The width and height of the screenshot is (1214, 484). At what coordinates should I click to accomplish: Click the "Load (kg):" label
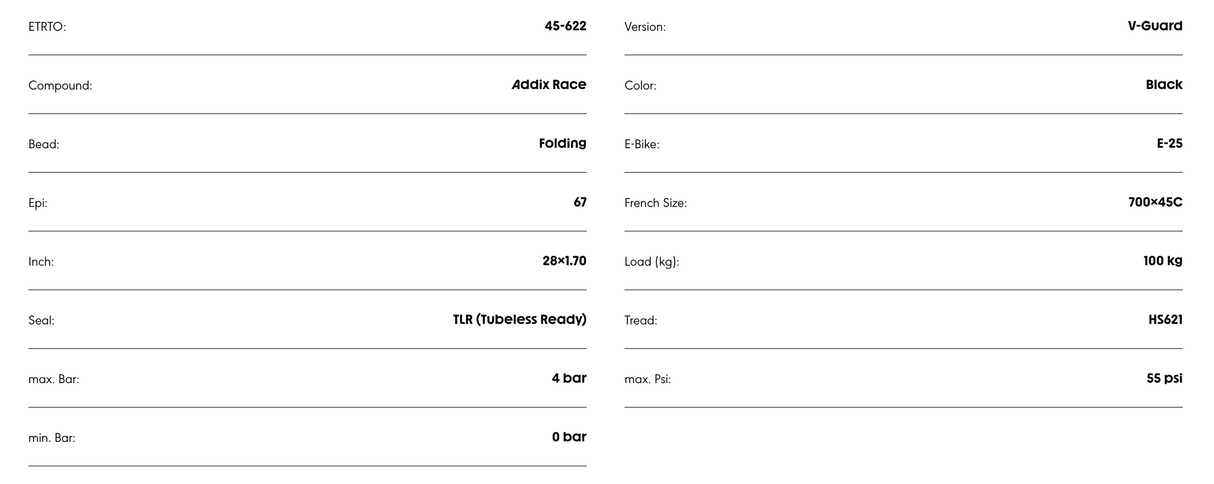pyautogui.click(x=652, y=262)
